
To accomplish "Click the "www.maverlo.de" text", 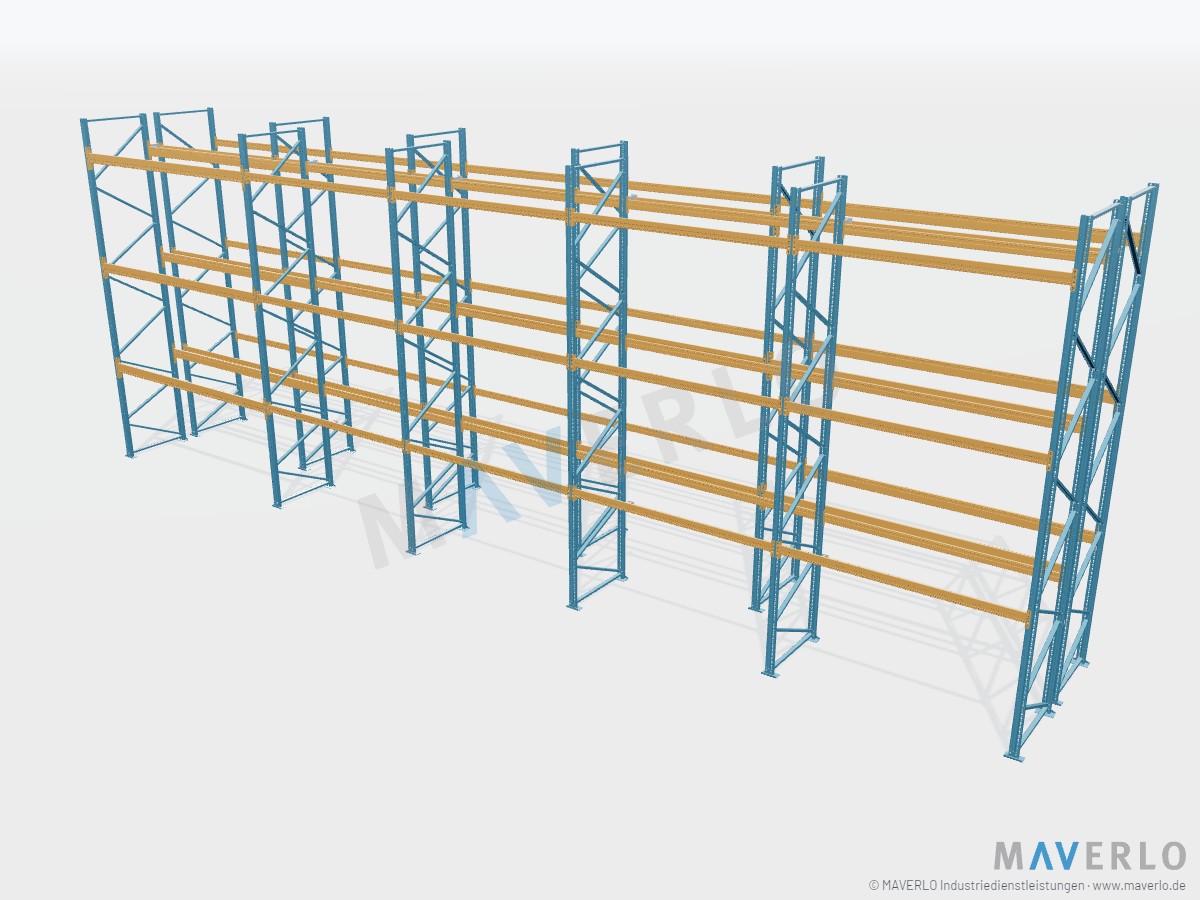I will pos(1140,886).
